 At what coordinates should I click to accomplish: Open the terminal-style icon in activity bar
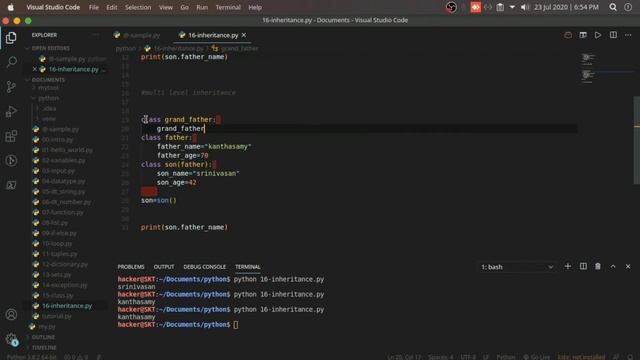click(11, 185)
